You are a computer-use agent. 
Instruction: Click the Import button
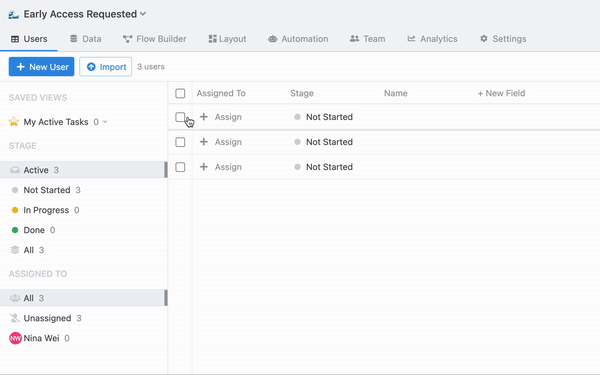(106, 67)
